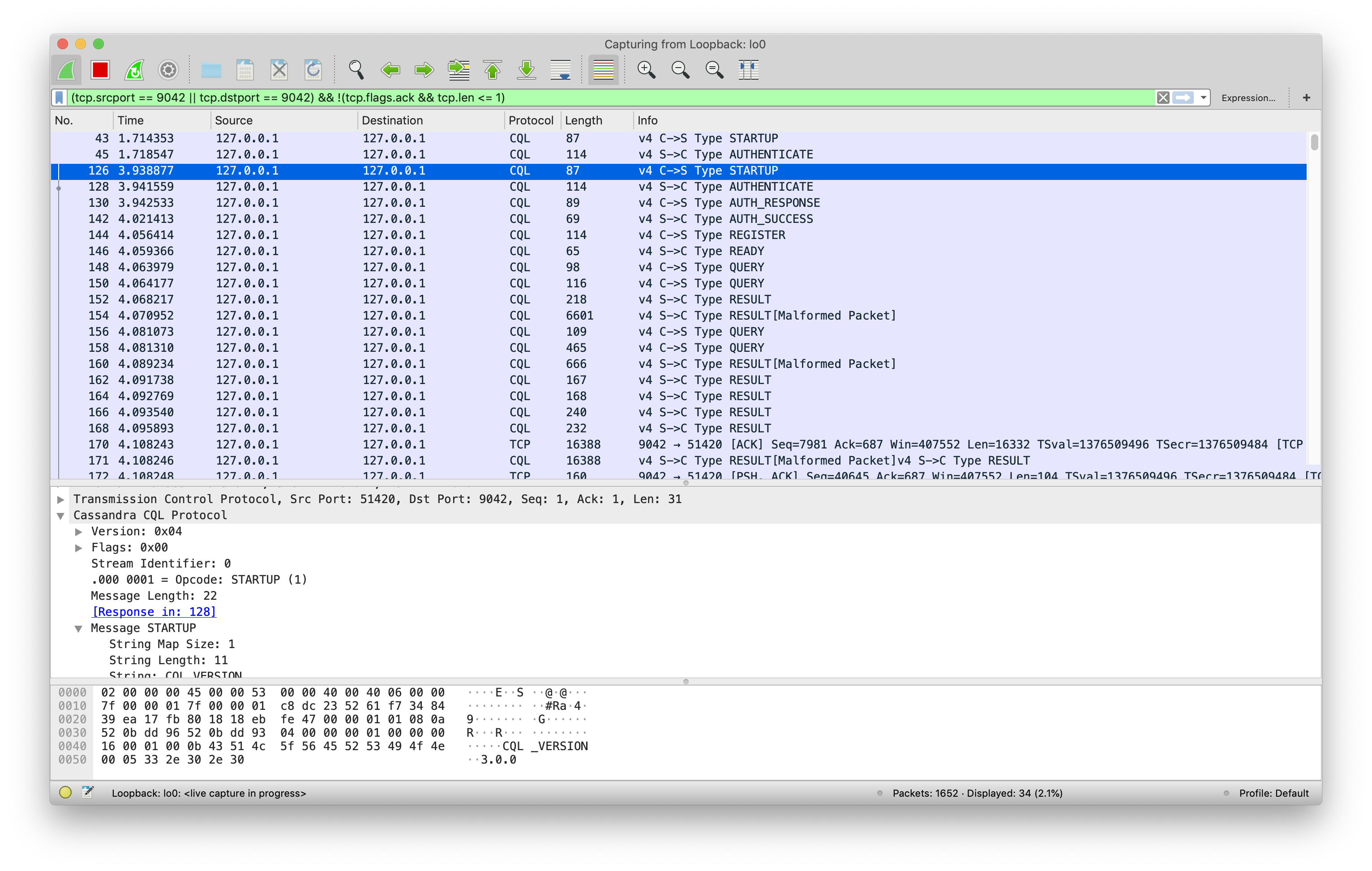Select packet 154 with malformed RESULT
Viewport: 1372px width, 871px height.
399,315
